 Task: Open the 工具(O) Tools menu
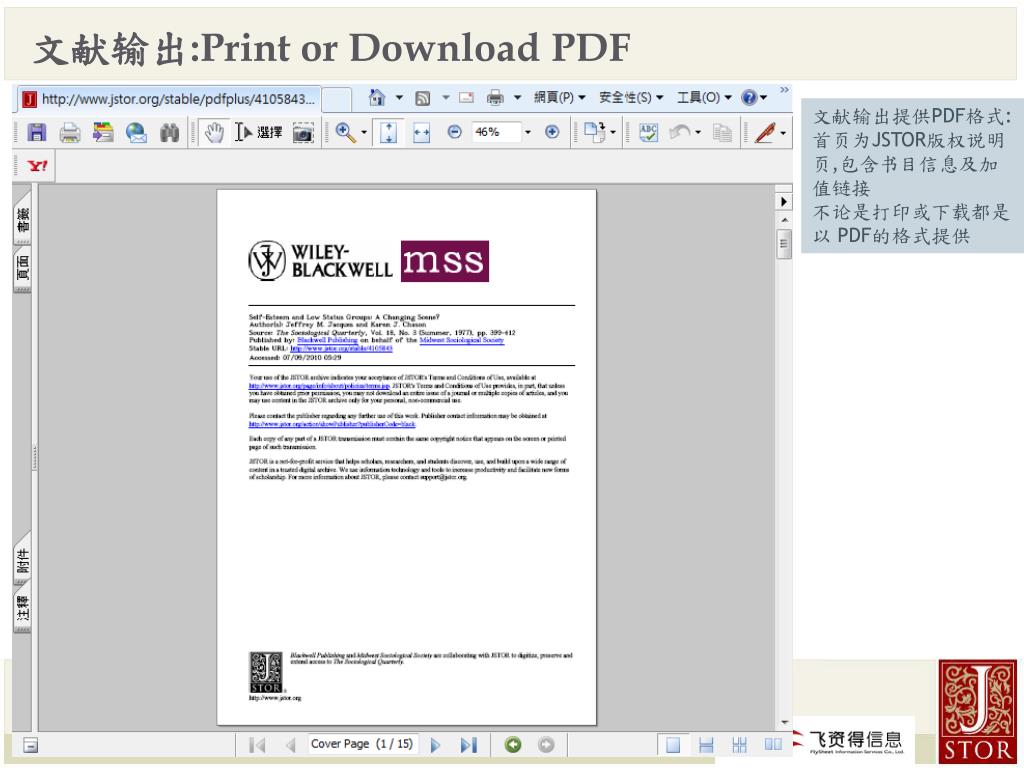[x=704, y=97]
